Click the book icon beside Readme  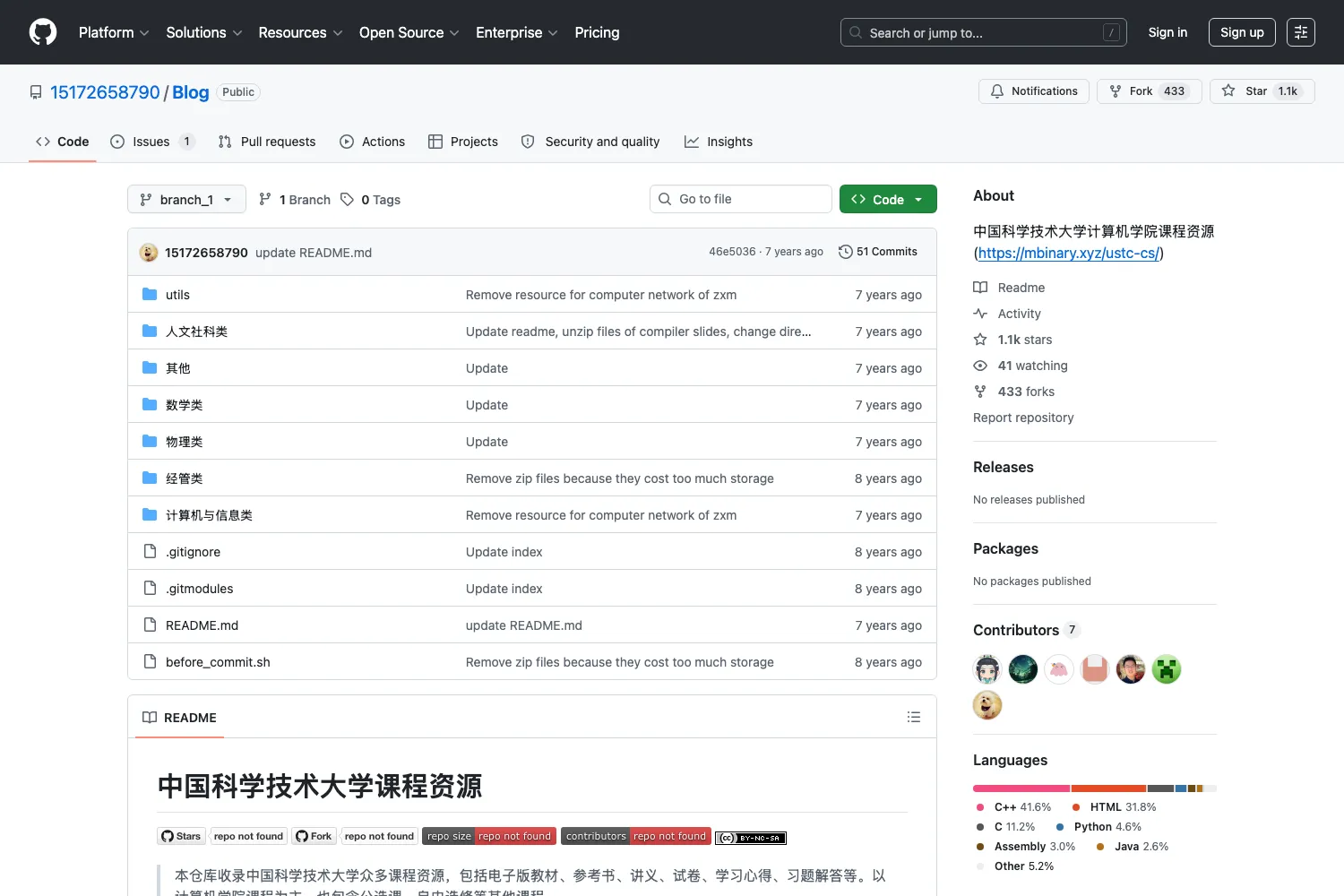click(980, 288)
